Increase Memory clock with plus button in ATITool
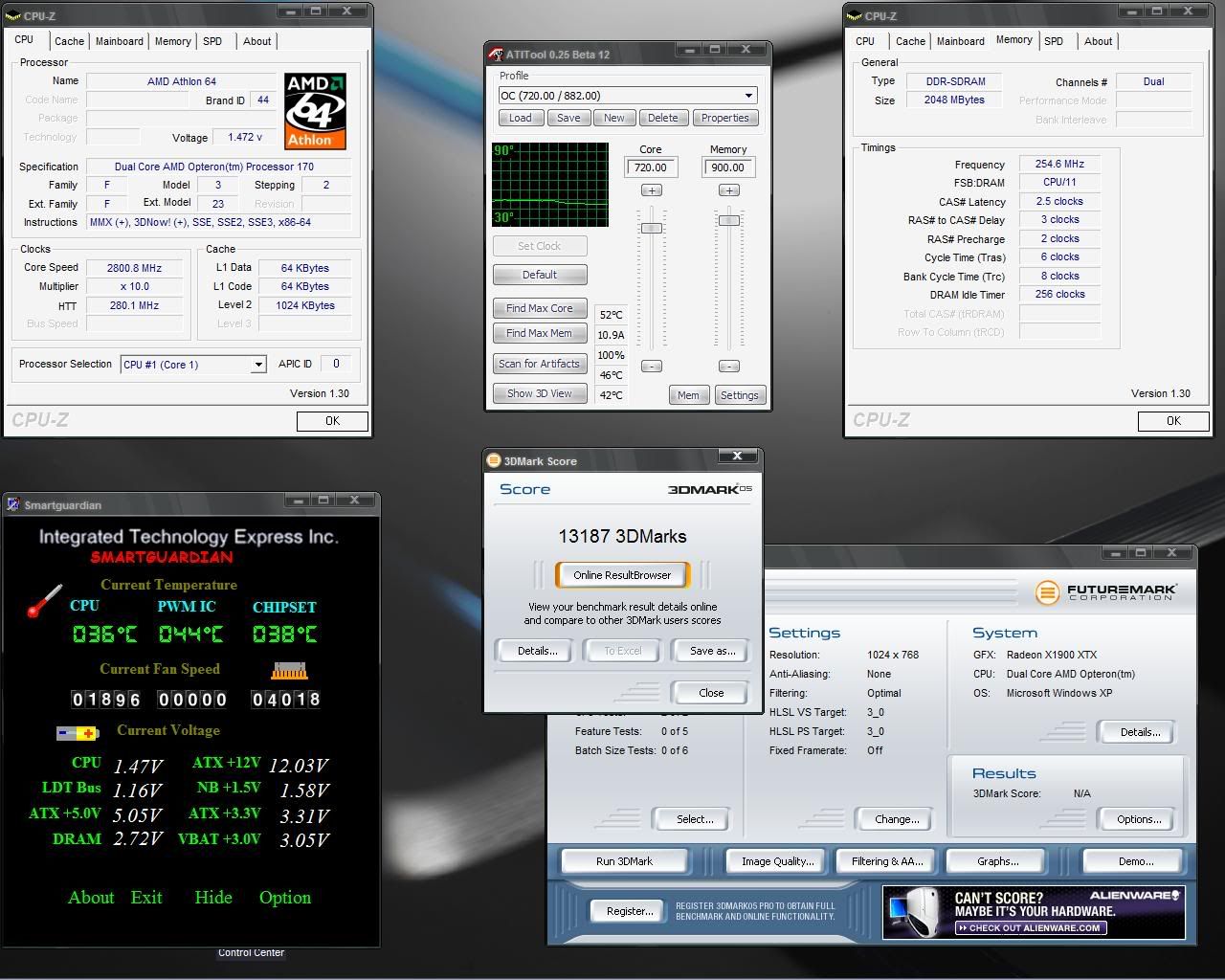This screenshot has height=980, width=1225. pos(729,190)
